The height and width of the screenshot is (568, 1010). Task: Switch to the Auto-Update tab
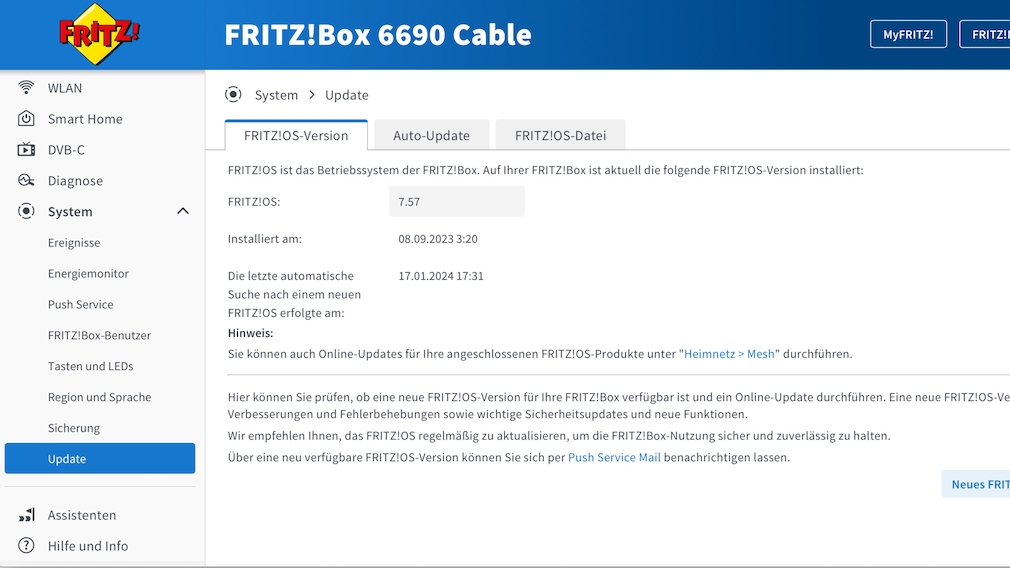click(431, 136)
